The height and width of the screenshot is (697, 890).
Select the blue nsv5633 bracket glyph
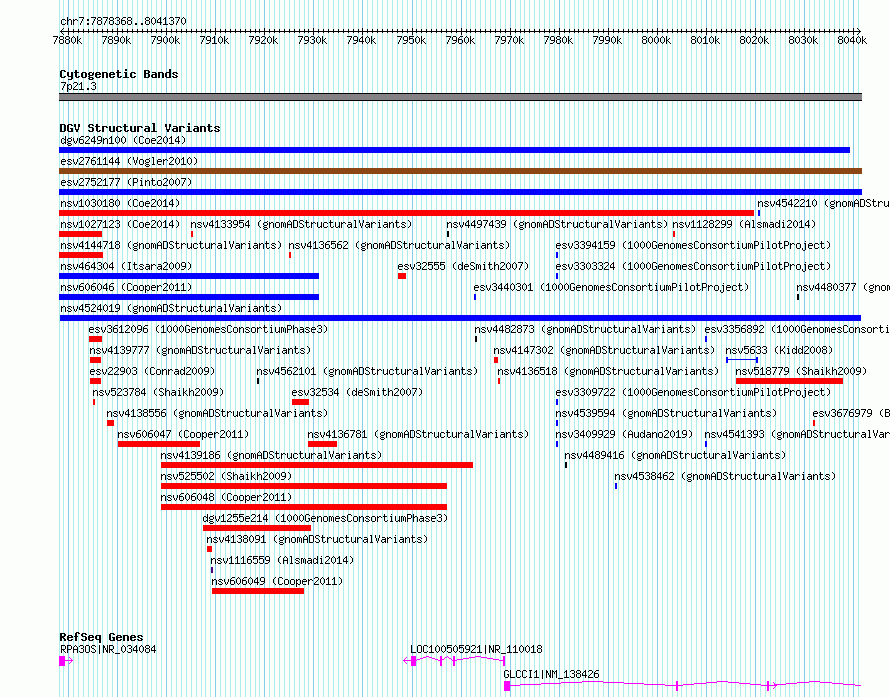pos(742,360)
